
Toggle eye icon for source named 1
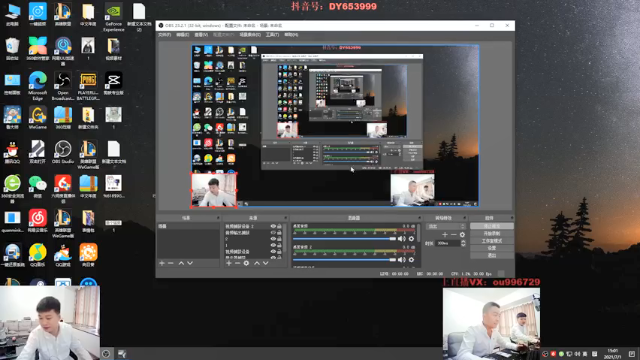[x=273, y=245]
